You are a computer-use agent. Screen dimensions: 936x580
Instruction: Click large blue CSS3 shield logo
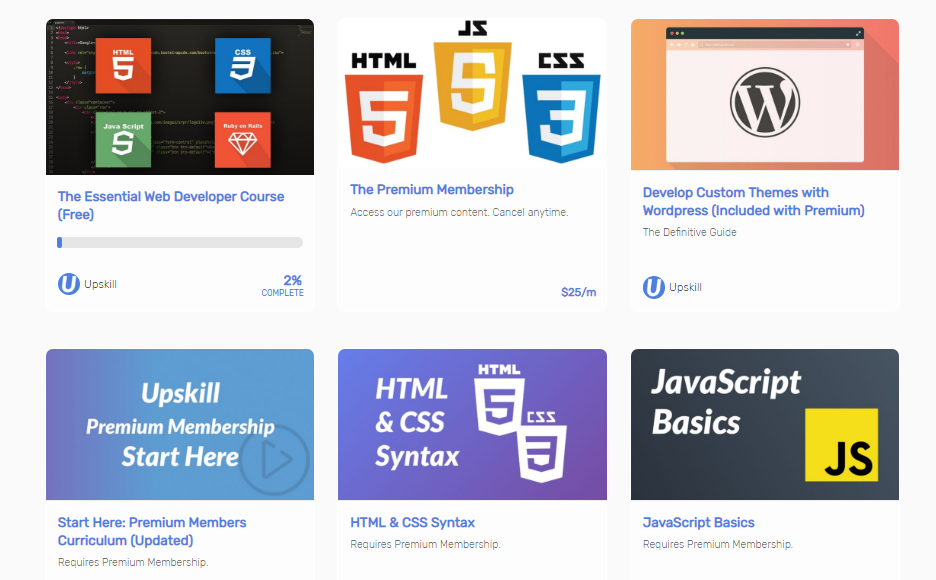coord(561,118)
